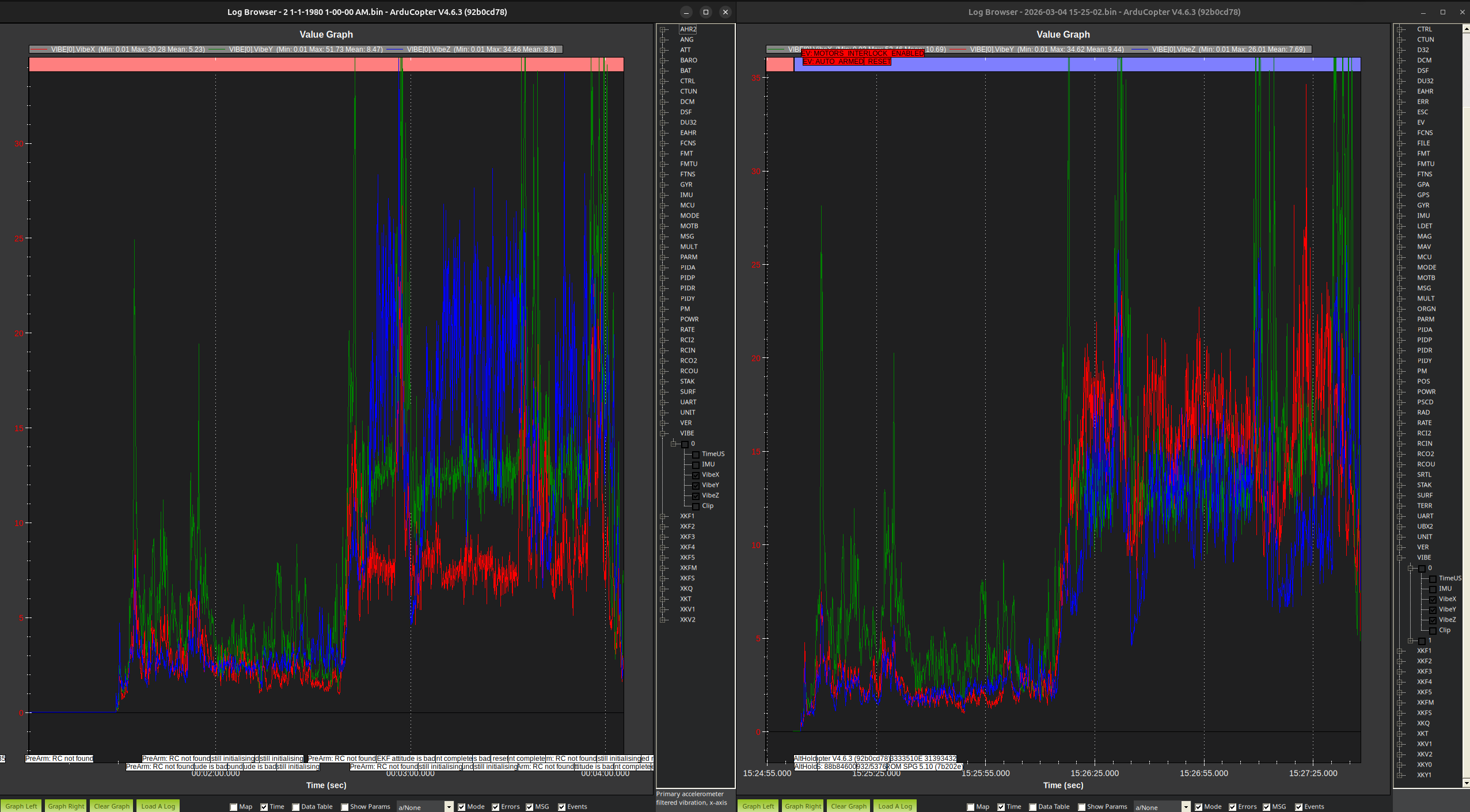Image resolution: width=1470 pixels, height=812 pixels.
Task: Maximize the 2026-03-04 Log Browser window
Action: point(1442,12)
